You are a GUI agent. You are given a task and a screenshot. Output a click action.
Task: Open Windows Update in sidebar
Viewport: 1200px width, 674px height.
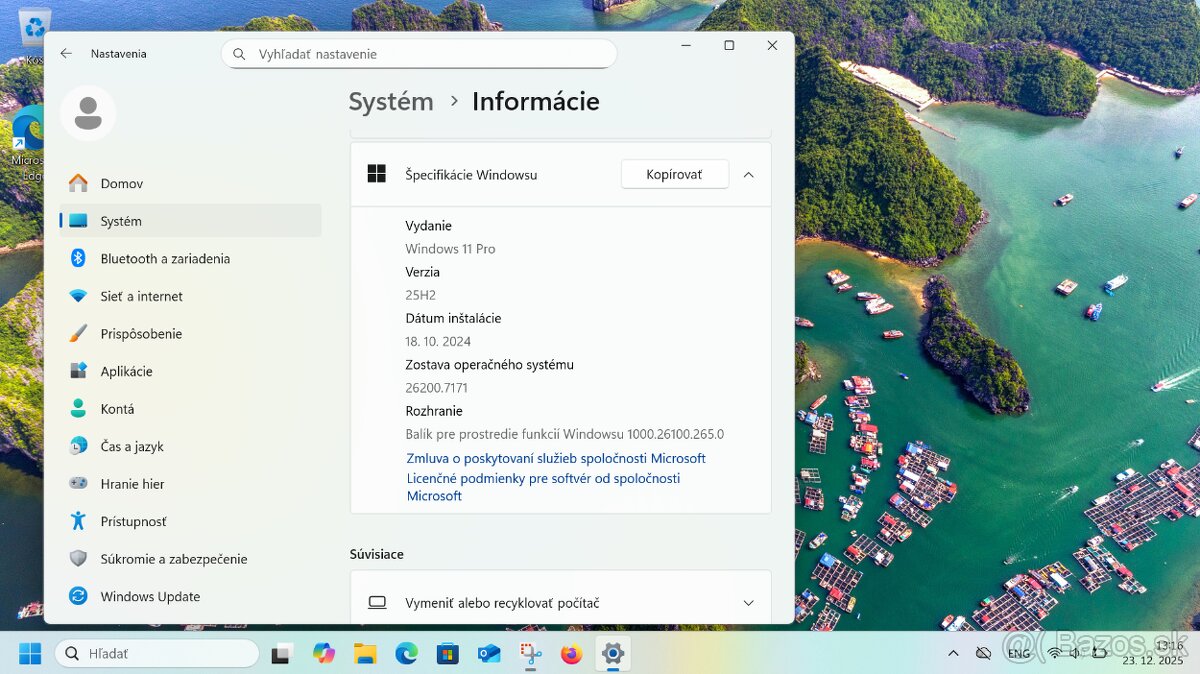coord(150,597)
